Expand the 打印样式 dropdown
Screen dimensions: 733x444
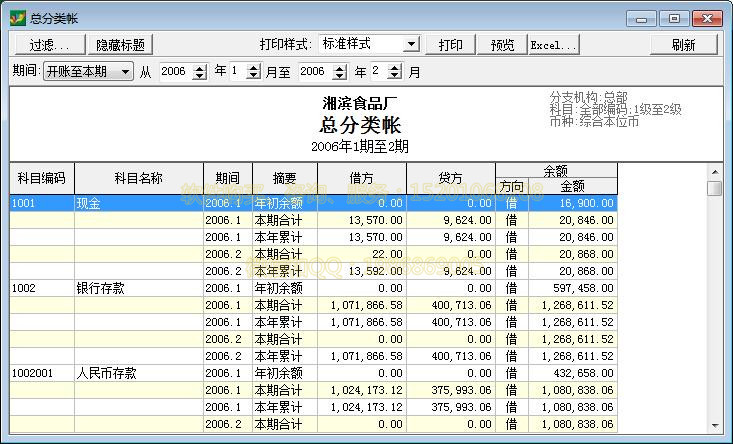coord(410,45)
